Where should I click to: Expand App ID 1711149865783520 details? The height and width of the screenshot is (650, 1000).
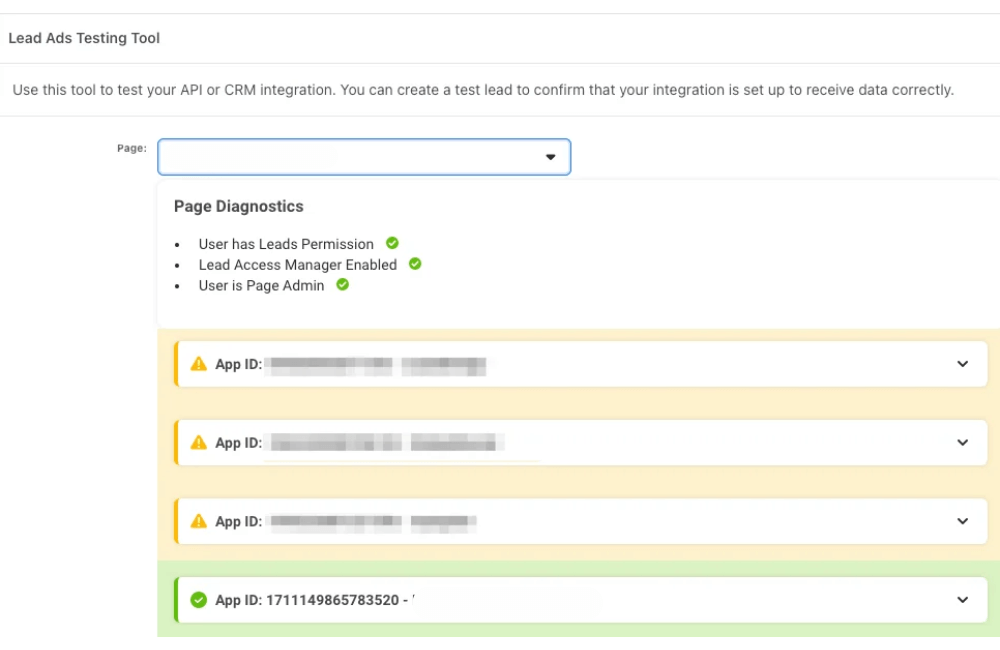click(962, 600)
